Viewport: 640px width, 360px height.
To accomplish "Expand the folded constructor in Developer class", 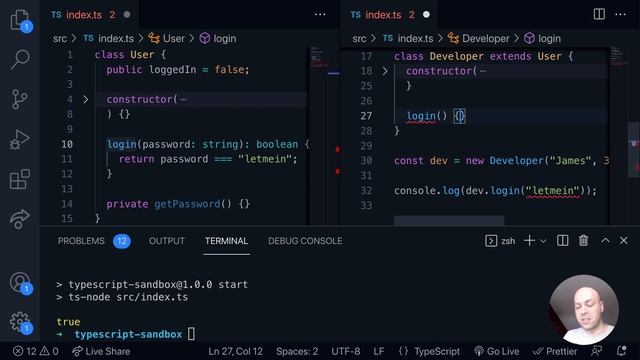I will (384, 71).
